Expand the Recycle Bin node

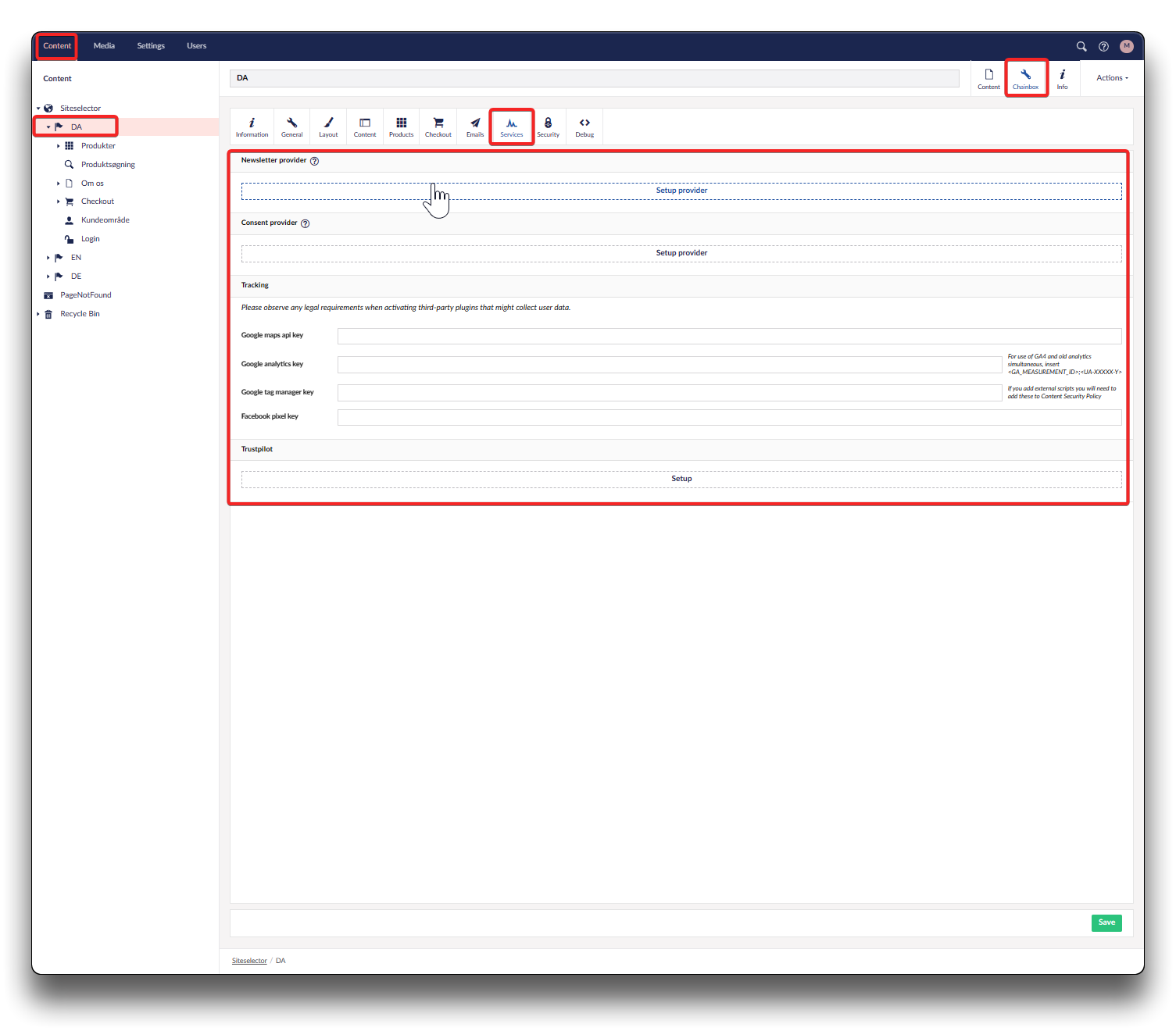[x=38, y=314]
